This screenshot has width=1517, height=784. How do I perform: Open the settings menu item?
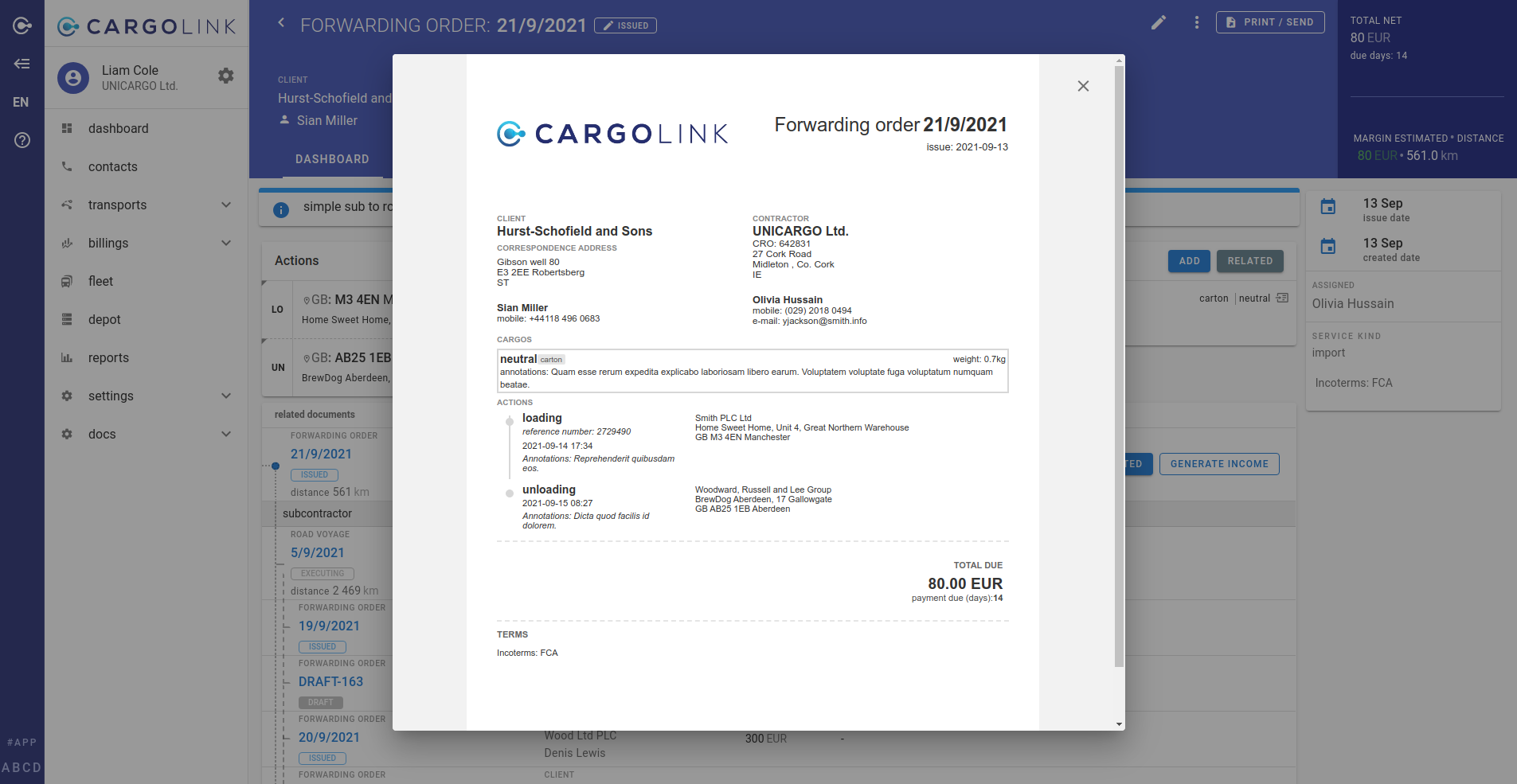click(x=147, y=396)
